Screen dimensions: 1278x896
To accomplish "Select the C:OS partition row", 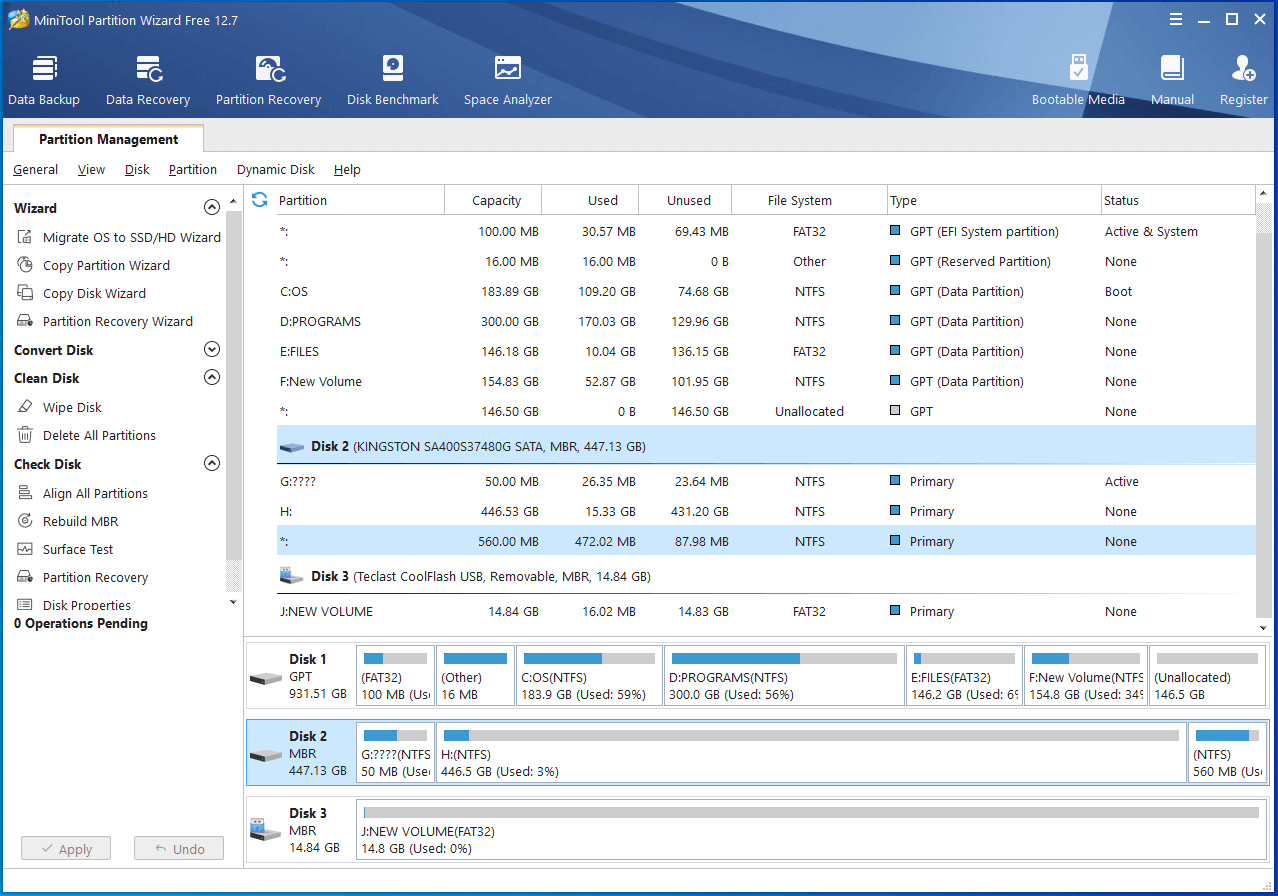I will coord(766,291).
